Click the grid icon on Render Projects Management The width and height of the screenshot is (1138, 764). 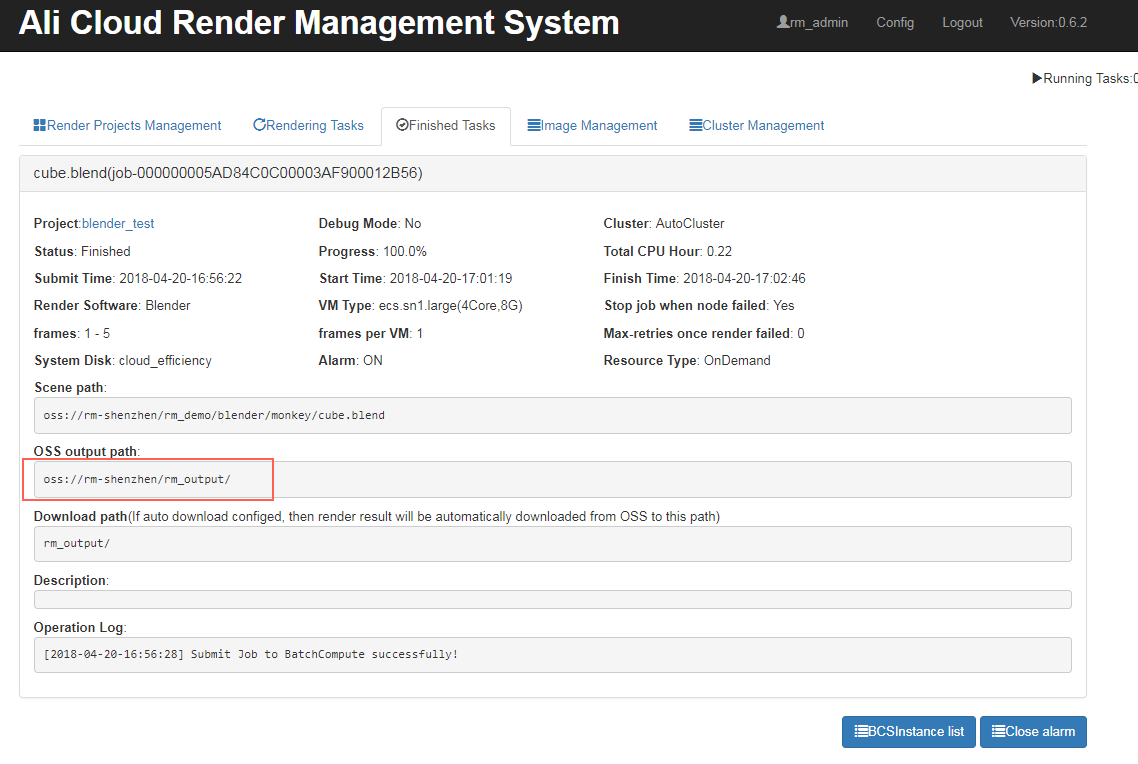pyautogui.click(x=39, y=125)
